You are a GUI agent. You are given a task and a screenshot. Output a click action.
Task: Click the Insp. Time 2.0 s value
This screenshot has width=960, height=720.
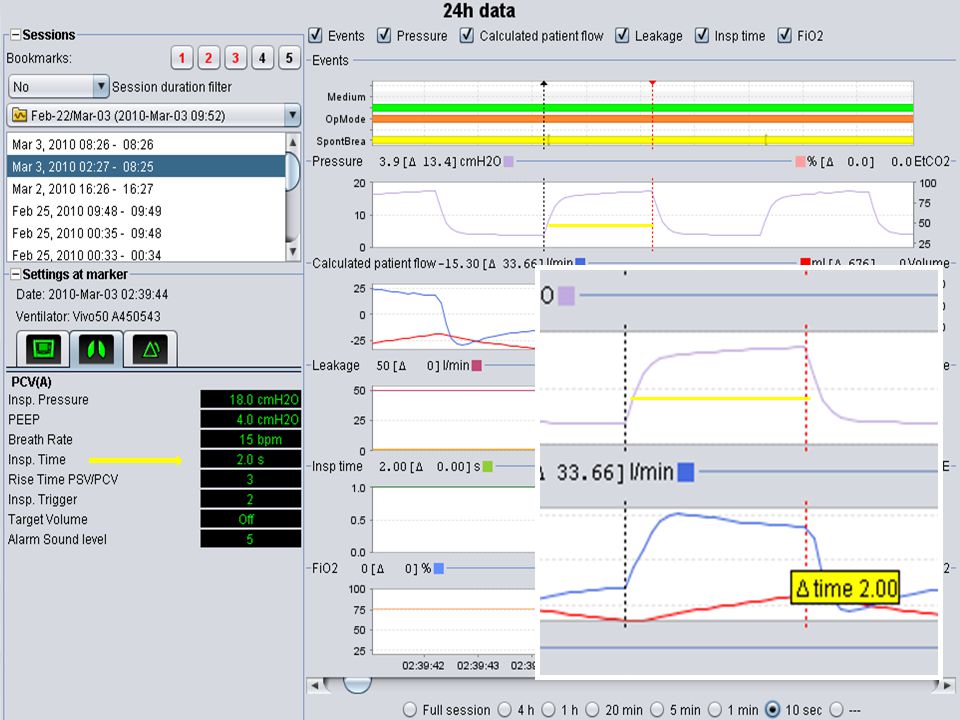251,459
